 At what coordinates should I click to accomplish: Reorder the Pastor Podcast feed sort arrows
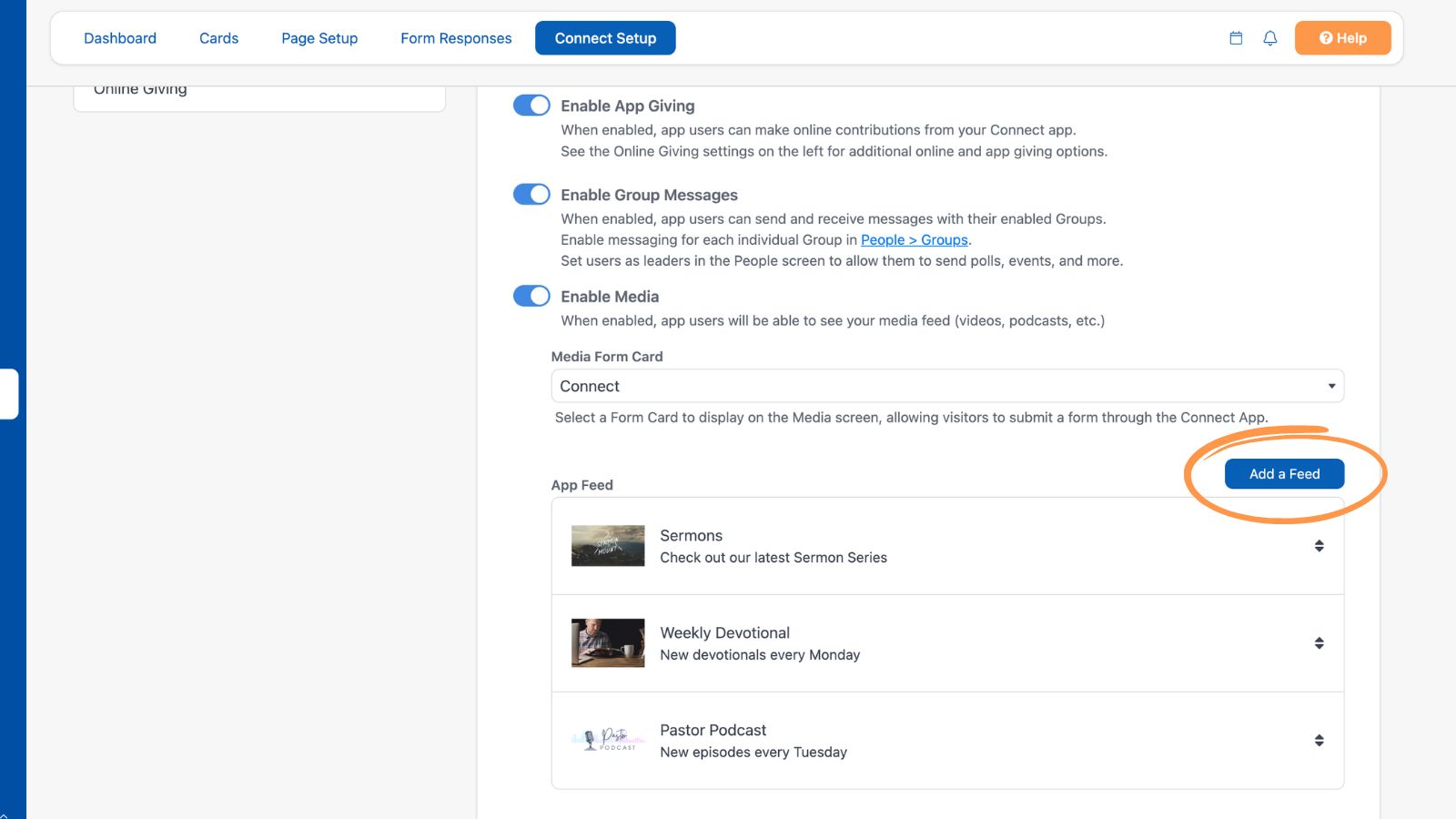(1319, 741)
